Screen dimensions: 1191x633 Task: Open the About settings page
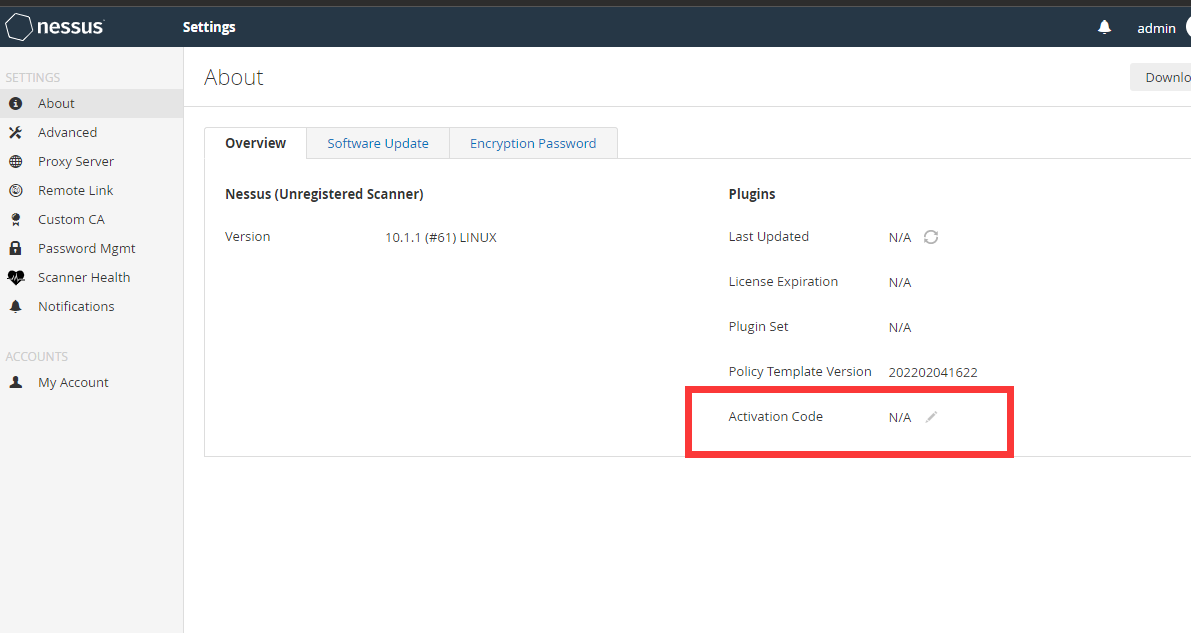click(91, 103)
